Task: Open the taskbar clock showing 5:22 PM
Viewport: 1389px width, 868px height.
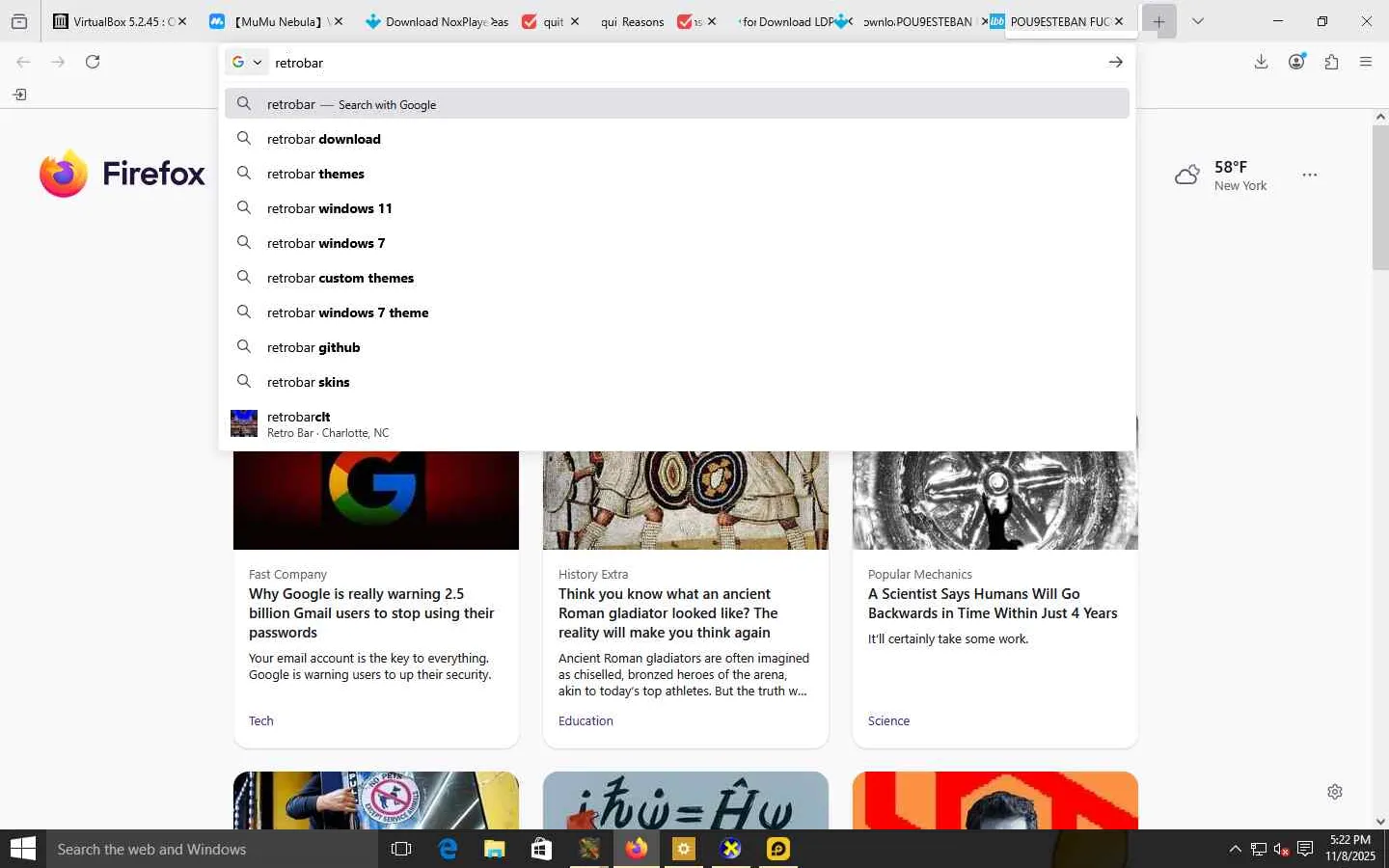Action: click(x=1350, y=849)
